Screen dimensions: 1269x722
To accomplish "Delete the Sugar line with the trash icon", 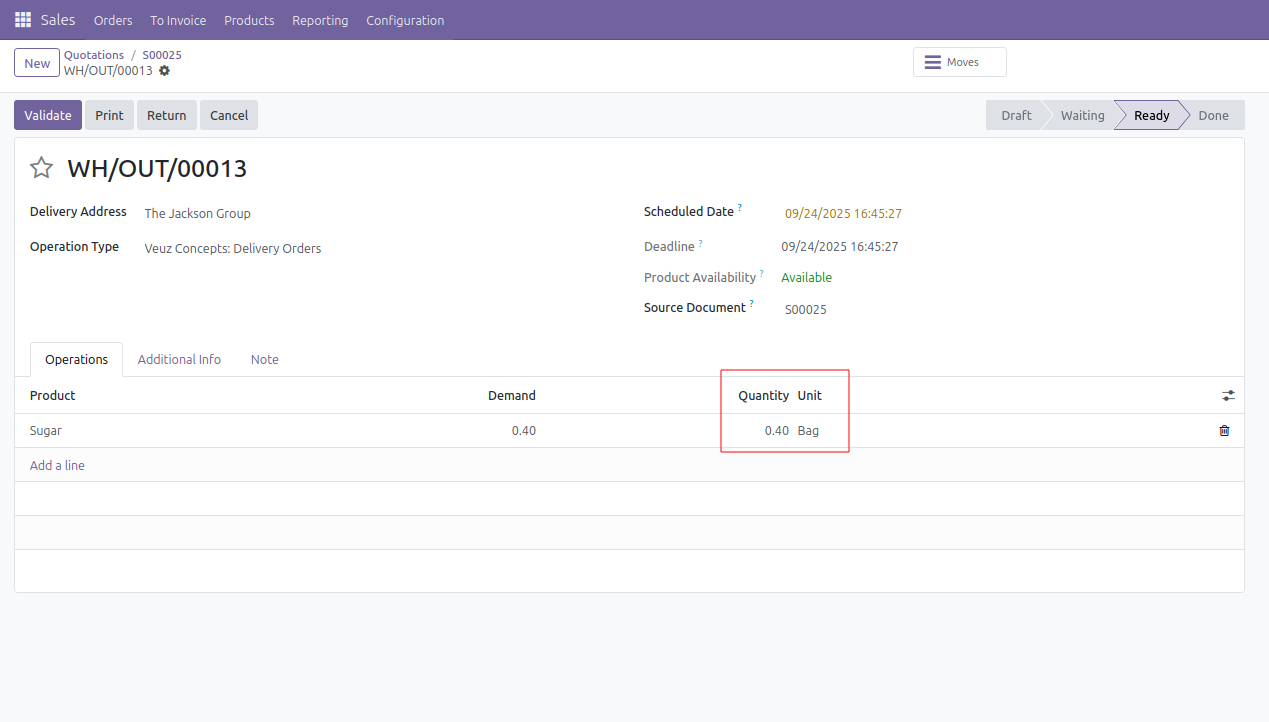I will [x=1224, y=431].
